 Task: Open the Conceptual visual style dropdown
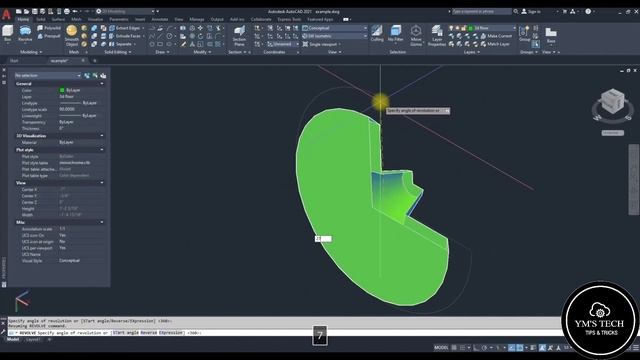(335, 28)
